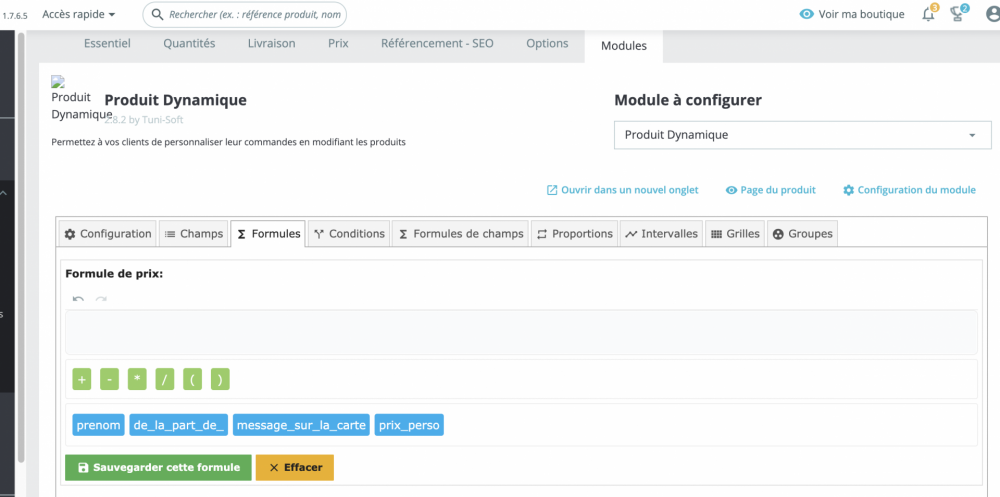1000x497 pixels.
Task: Add the de_la_part_de_ field to formula
Action: point(179,425)
